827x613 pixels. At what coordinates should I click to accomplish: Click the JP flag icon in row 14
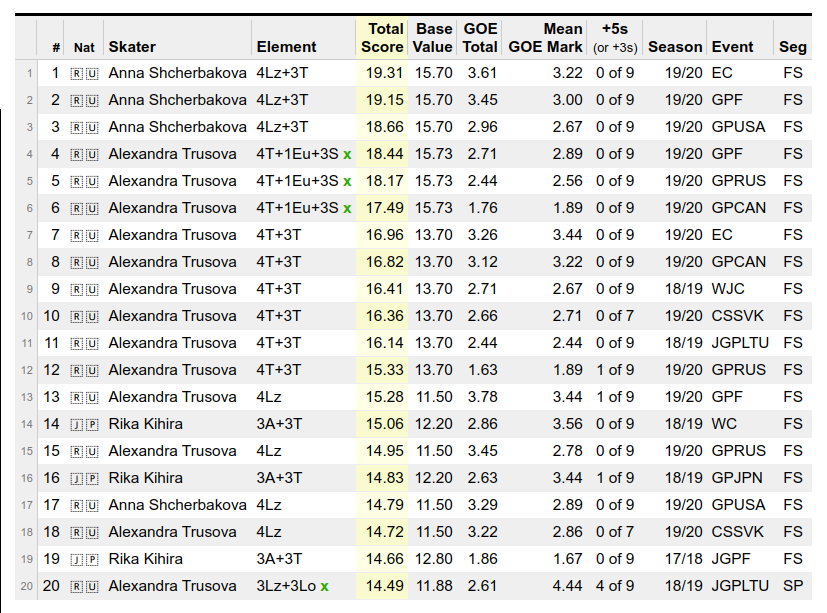point(84,424)
